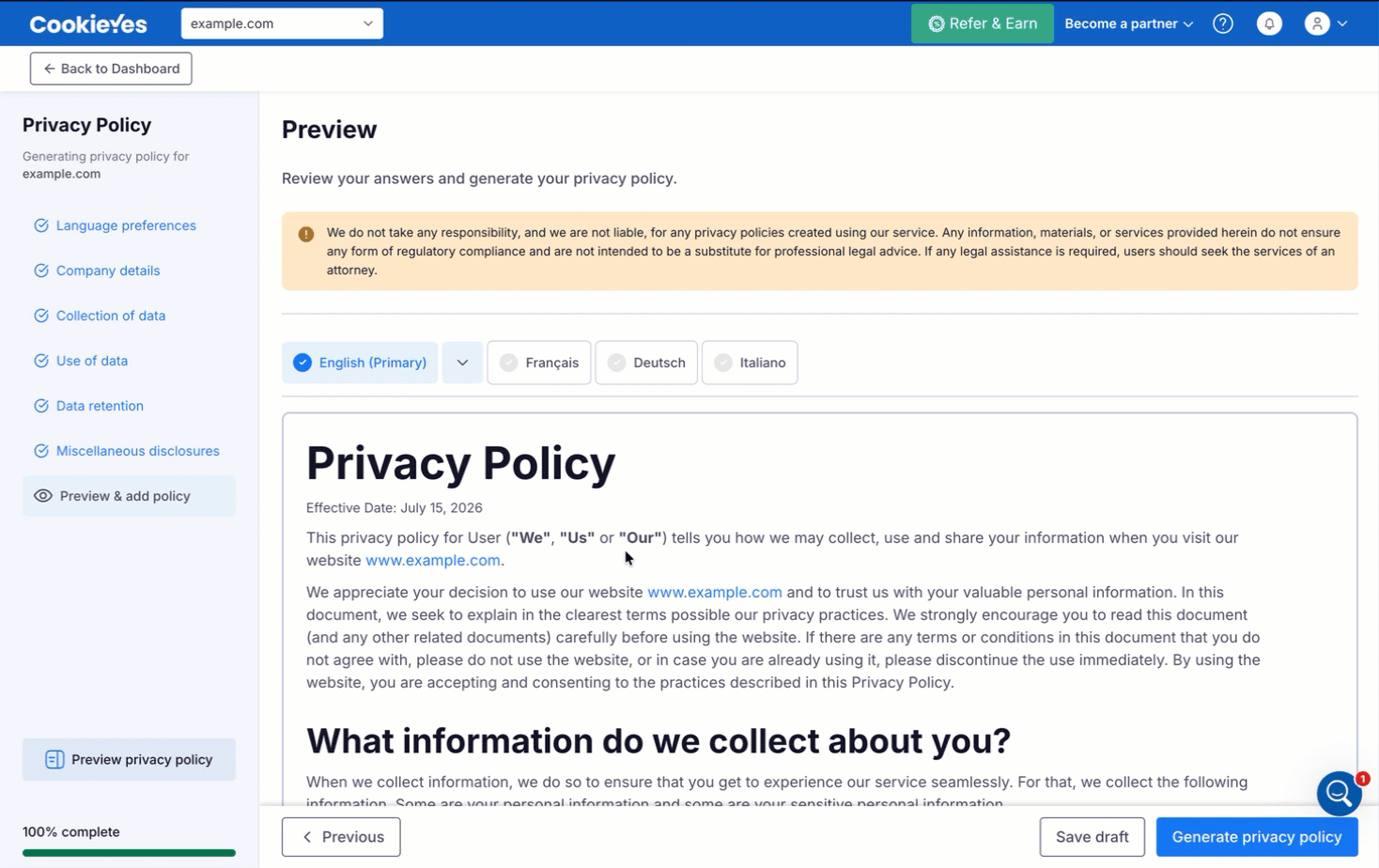Open the www.example.com link in the first paragraph
The image size is (1379, 868).
point(433,560)
